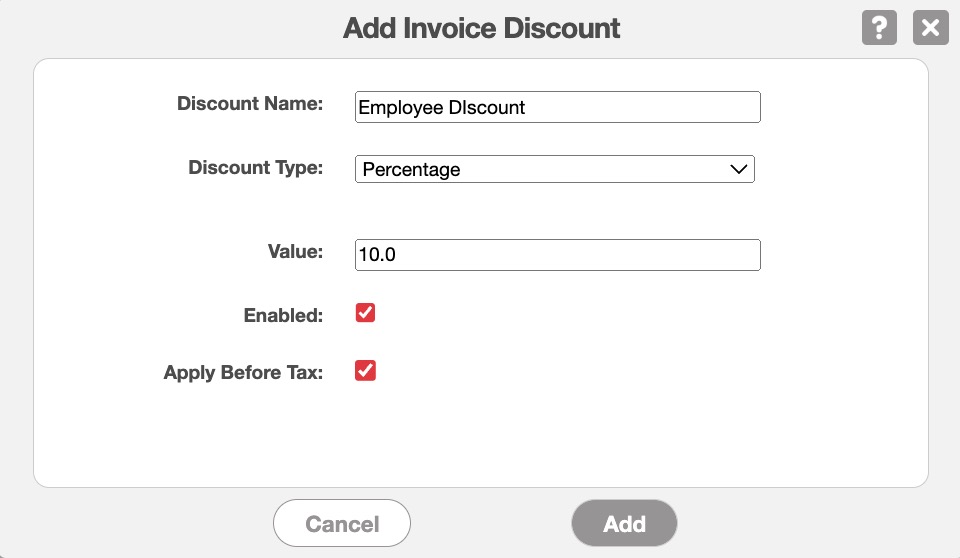
Task: Cancel adding the invoice discount
Action: 342,524
